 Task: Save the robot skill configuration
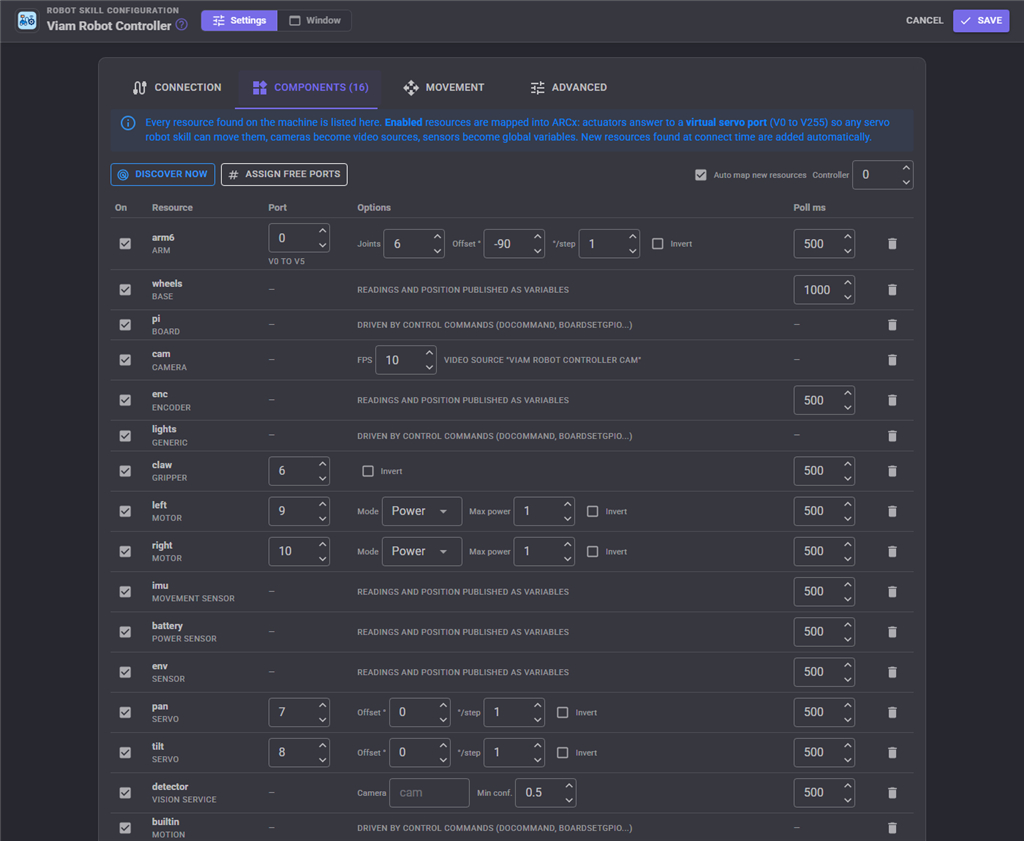pyautogui.click(x=981, y=20)
